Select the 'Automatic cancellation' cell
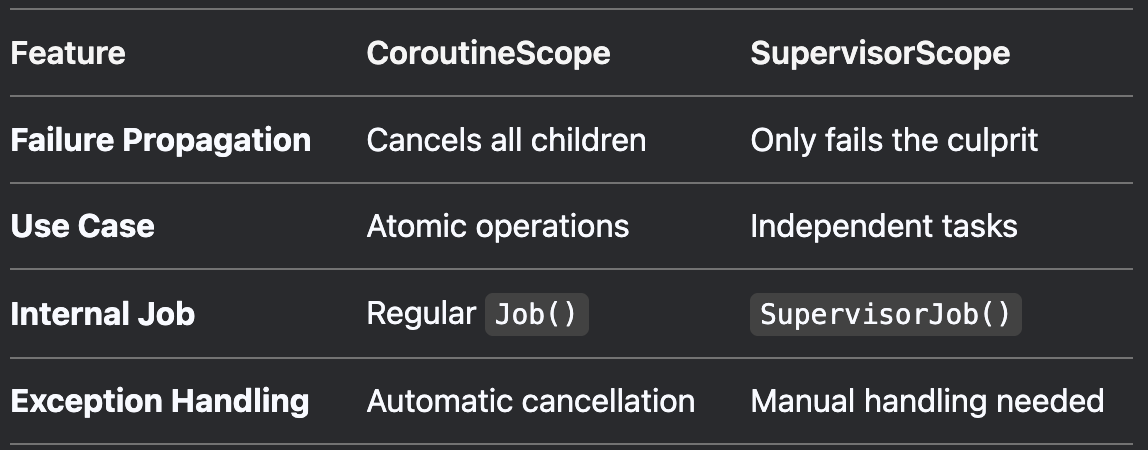Viewport: 1148px width, 450px height. click(x=531, y=401)
